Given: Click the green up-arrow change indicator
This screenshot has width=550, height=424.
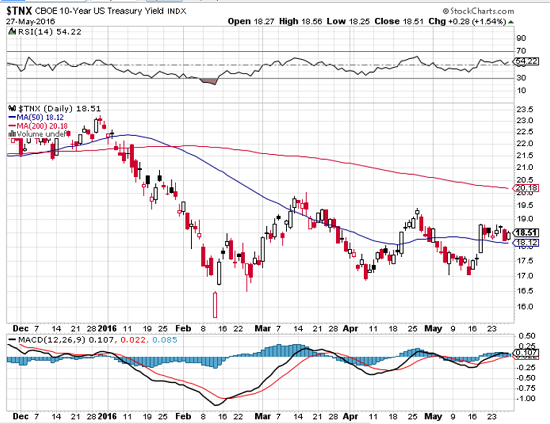Looking at the screenshot, I should (x=511, y=22).
